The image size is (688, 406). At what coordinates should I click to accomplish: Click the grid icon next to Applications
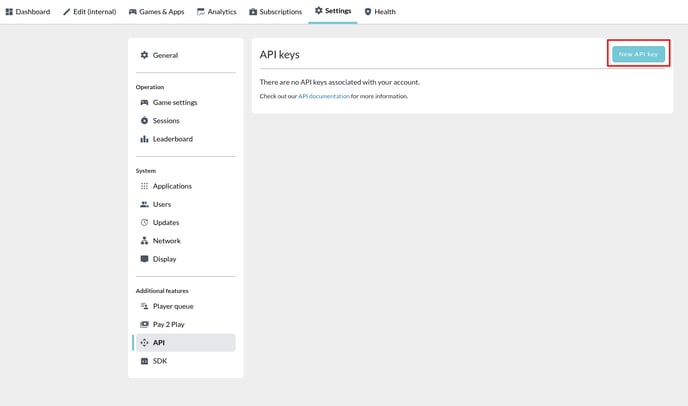point(144,186)
